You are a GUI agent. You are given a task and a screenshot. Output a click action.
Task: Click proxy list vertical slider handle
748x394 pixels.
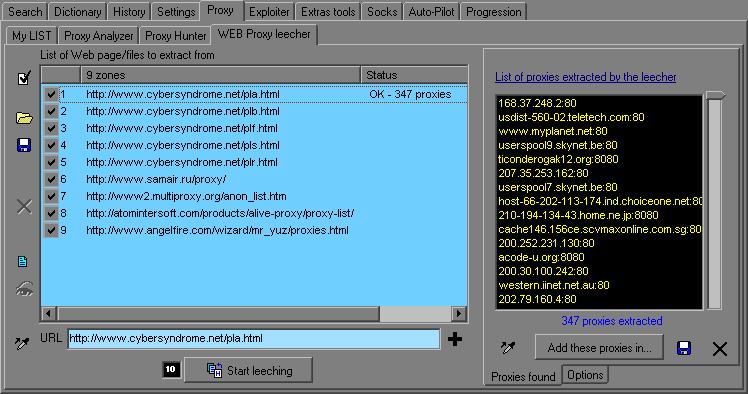coord(715,95)
